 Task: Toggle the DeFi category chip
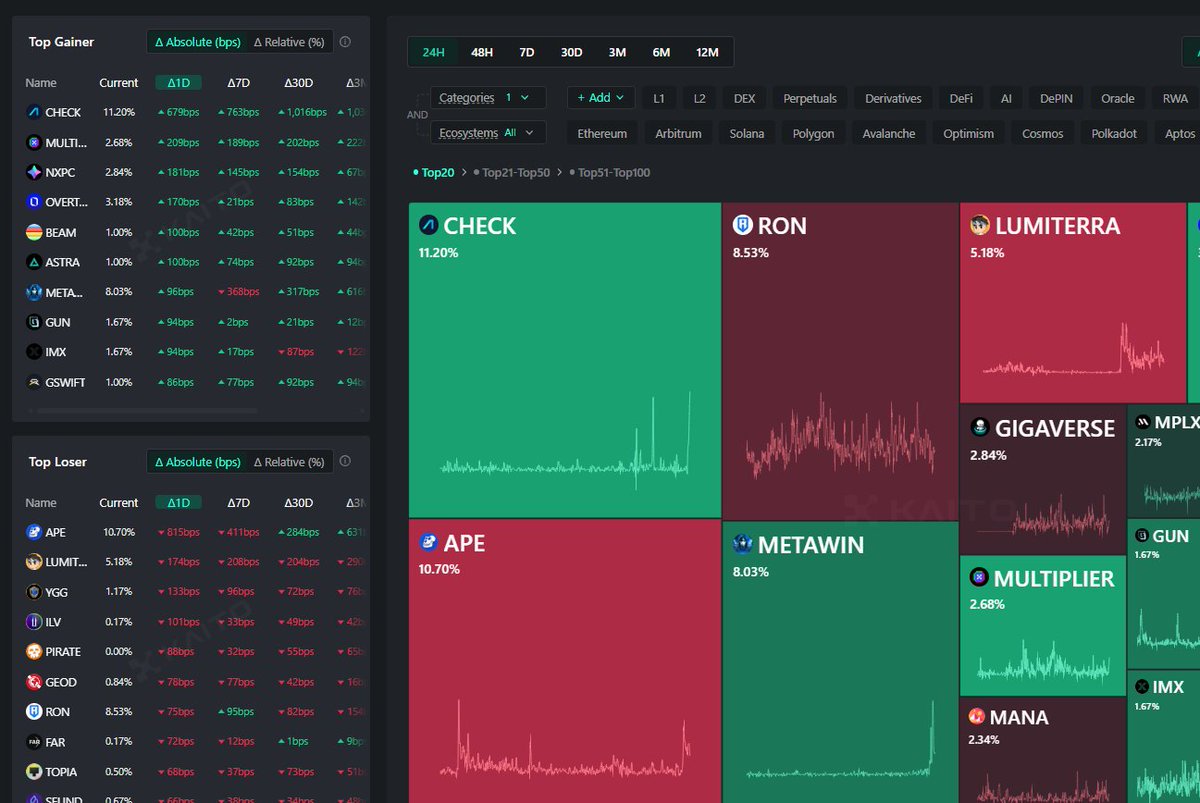coord(961,98)
